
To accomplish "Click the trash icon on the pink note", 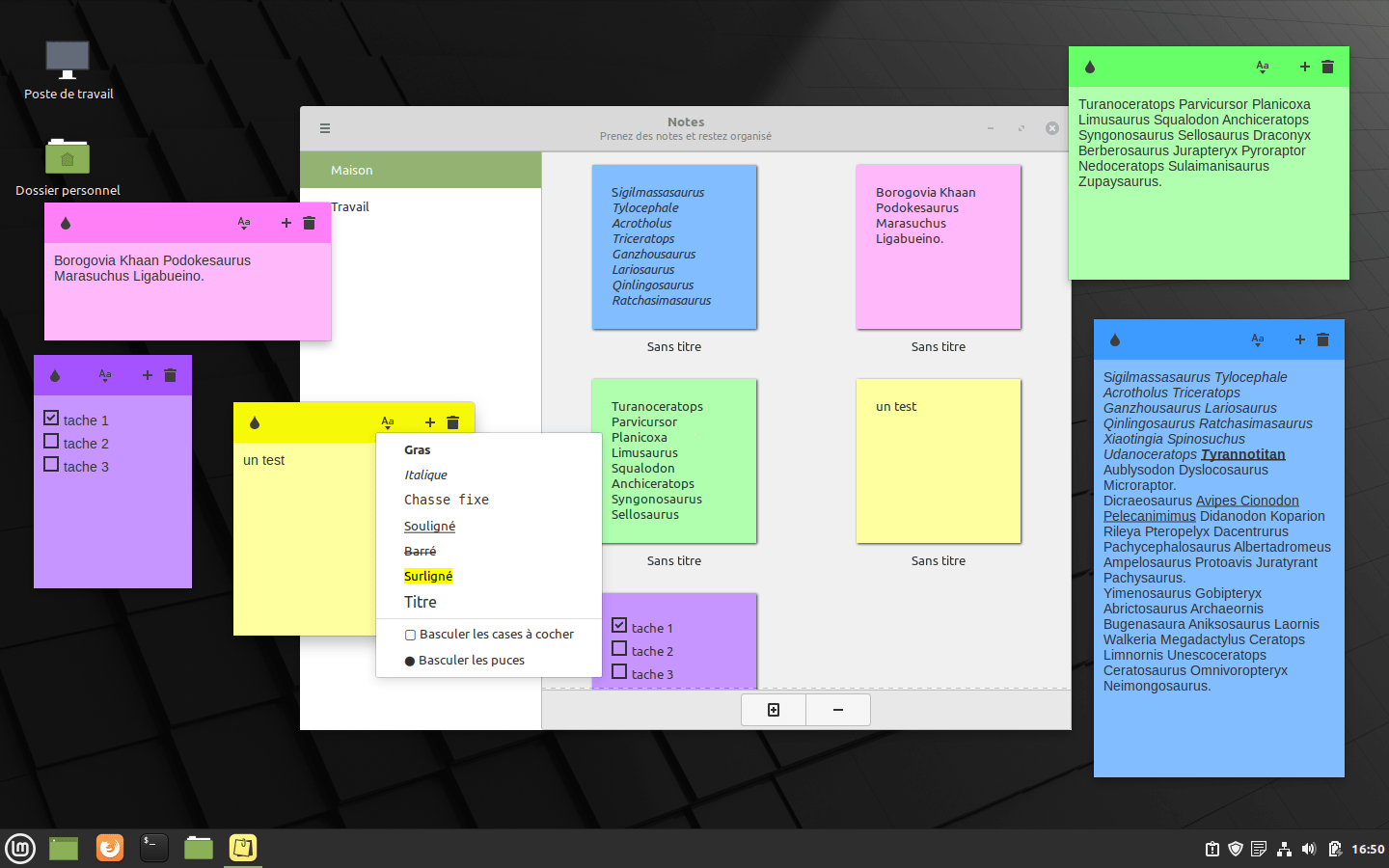I will tap(309, 223).
